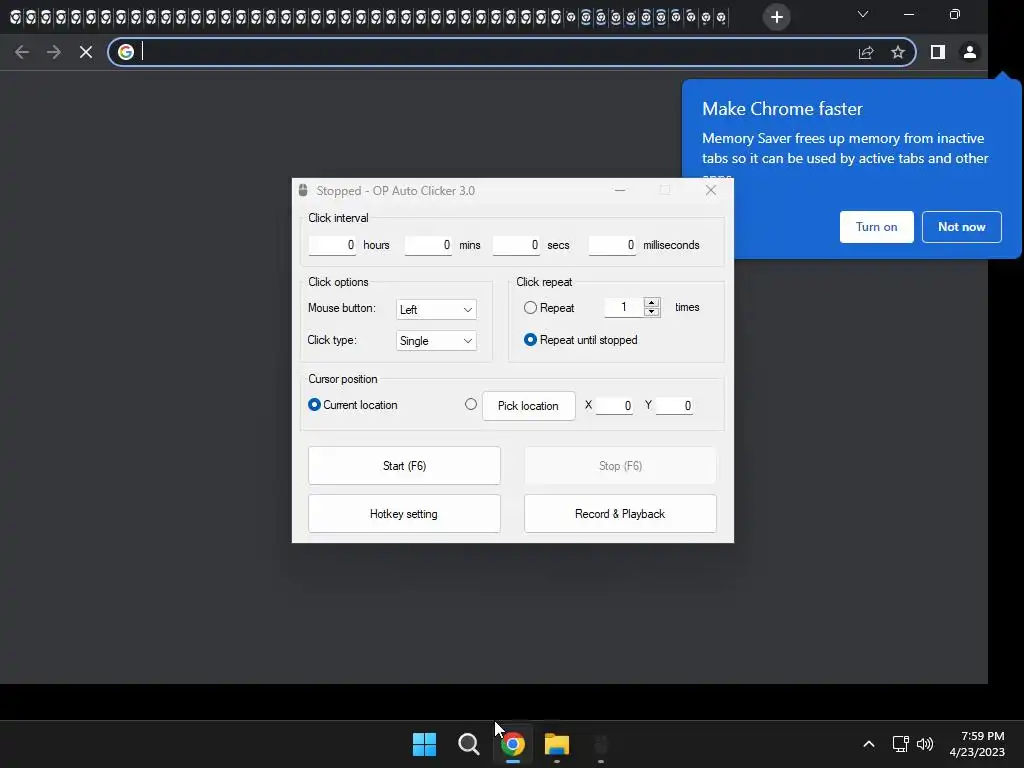
Task: Click the Google icon in address bar
Action: click(126, 52)
